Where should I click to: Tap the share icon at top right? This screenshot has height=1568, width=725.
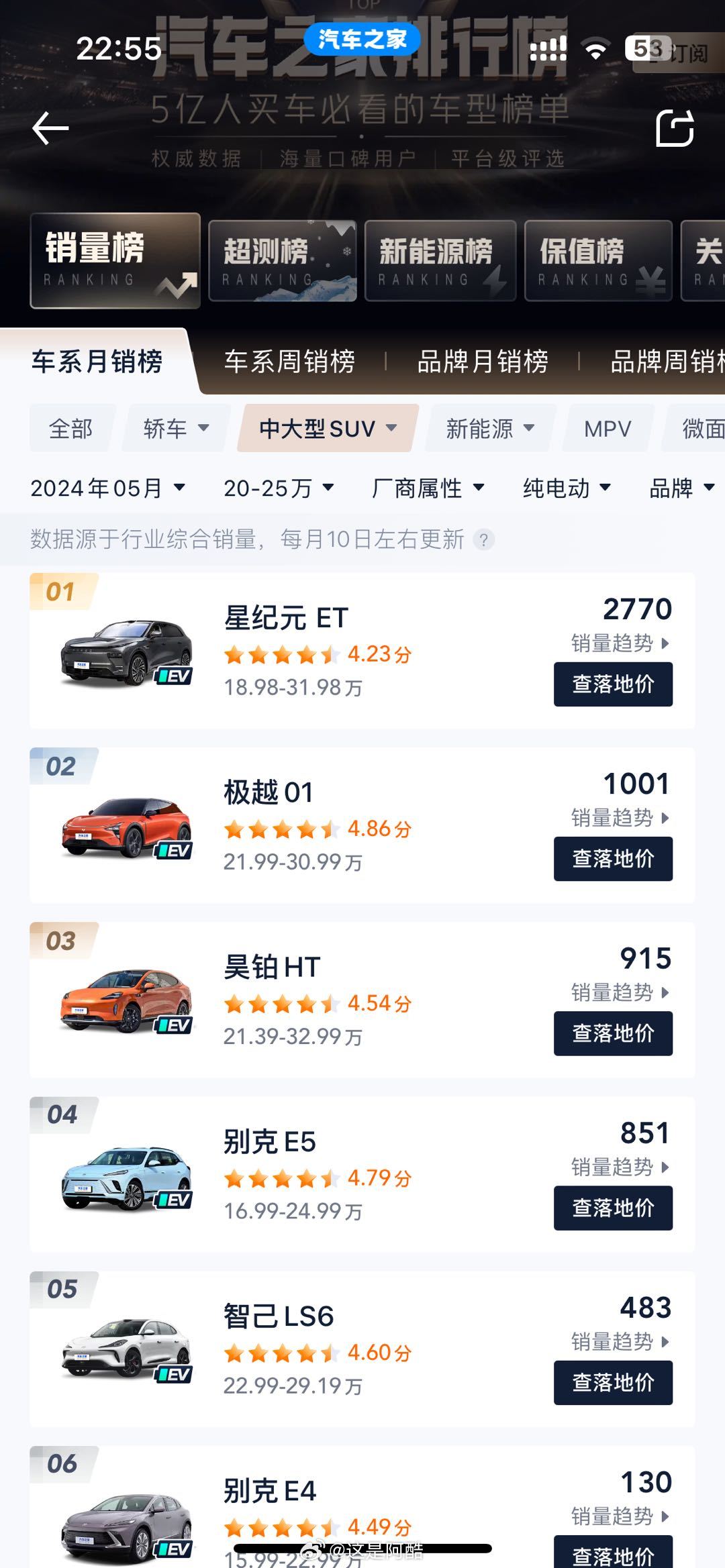[675, 128]
